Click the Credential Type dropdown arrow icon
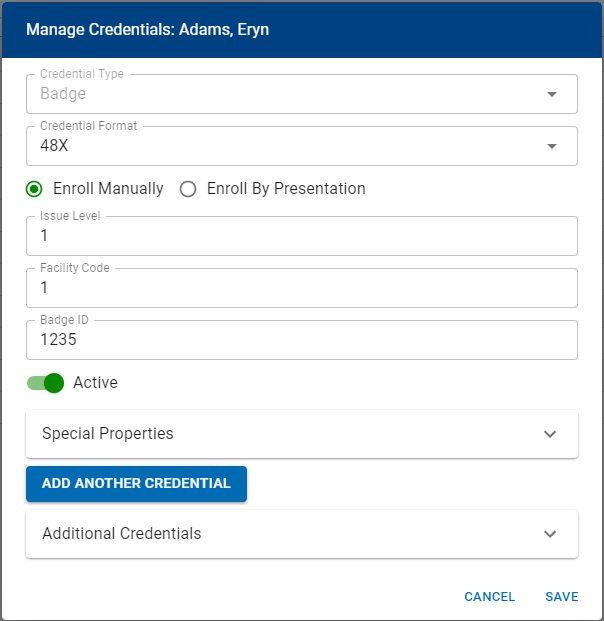The height and width of the screenshot is (621, 604). [x=551, y=95]
